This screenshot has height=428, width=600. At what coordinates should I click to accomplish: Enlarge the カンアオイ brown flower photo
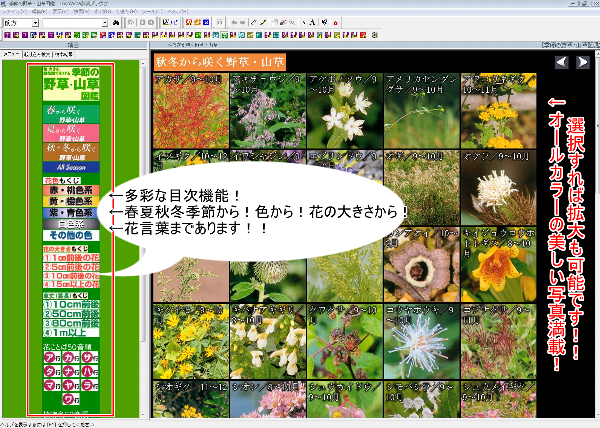coord(422,265)
